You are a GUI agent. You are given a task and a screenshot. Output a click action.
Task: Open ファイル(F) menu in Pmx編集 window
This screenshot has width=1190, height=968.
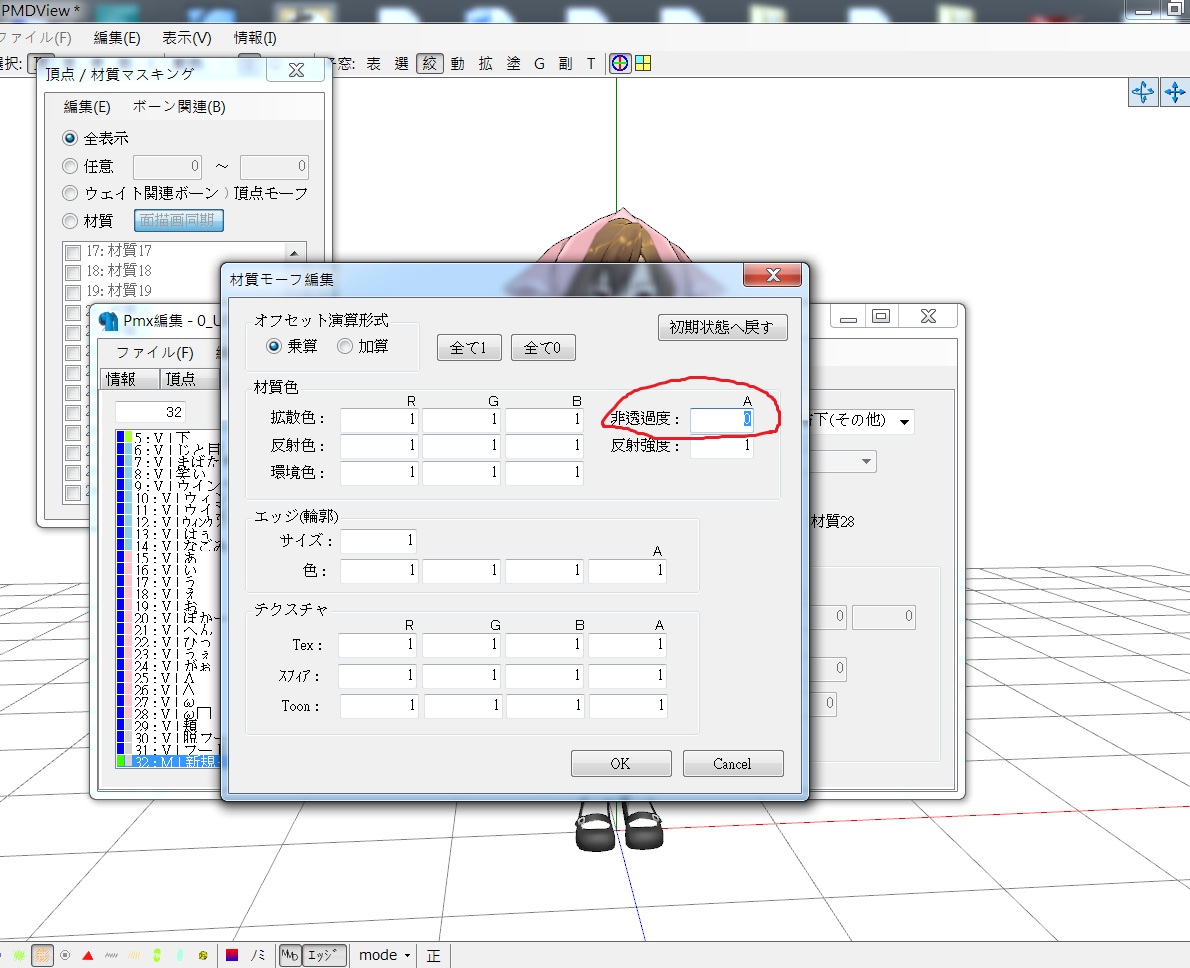point(155,352)
